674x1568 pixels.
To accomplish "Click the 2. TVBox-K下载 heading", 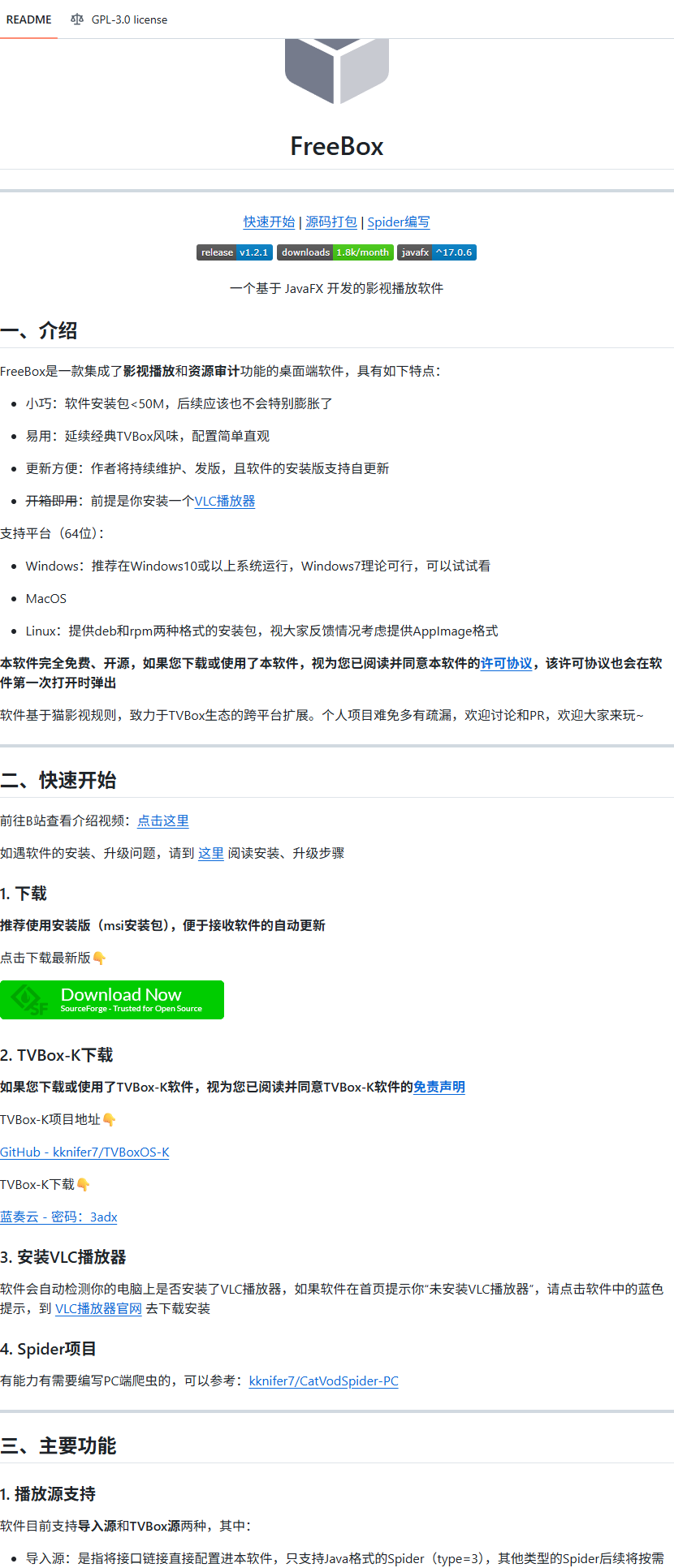I will 57,1055.
